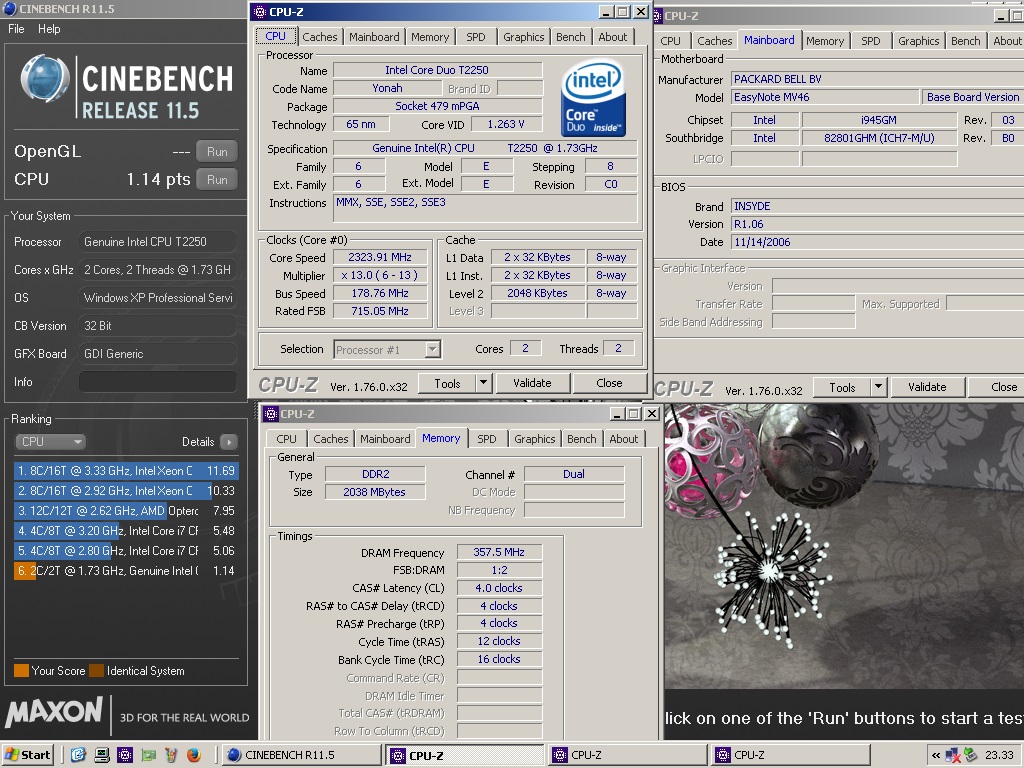Open Caches tab in the Memory CPU-Z window
1024x768 pixels.
click(331, 440)
